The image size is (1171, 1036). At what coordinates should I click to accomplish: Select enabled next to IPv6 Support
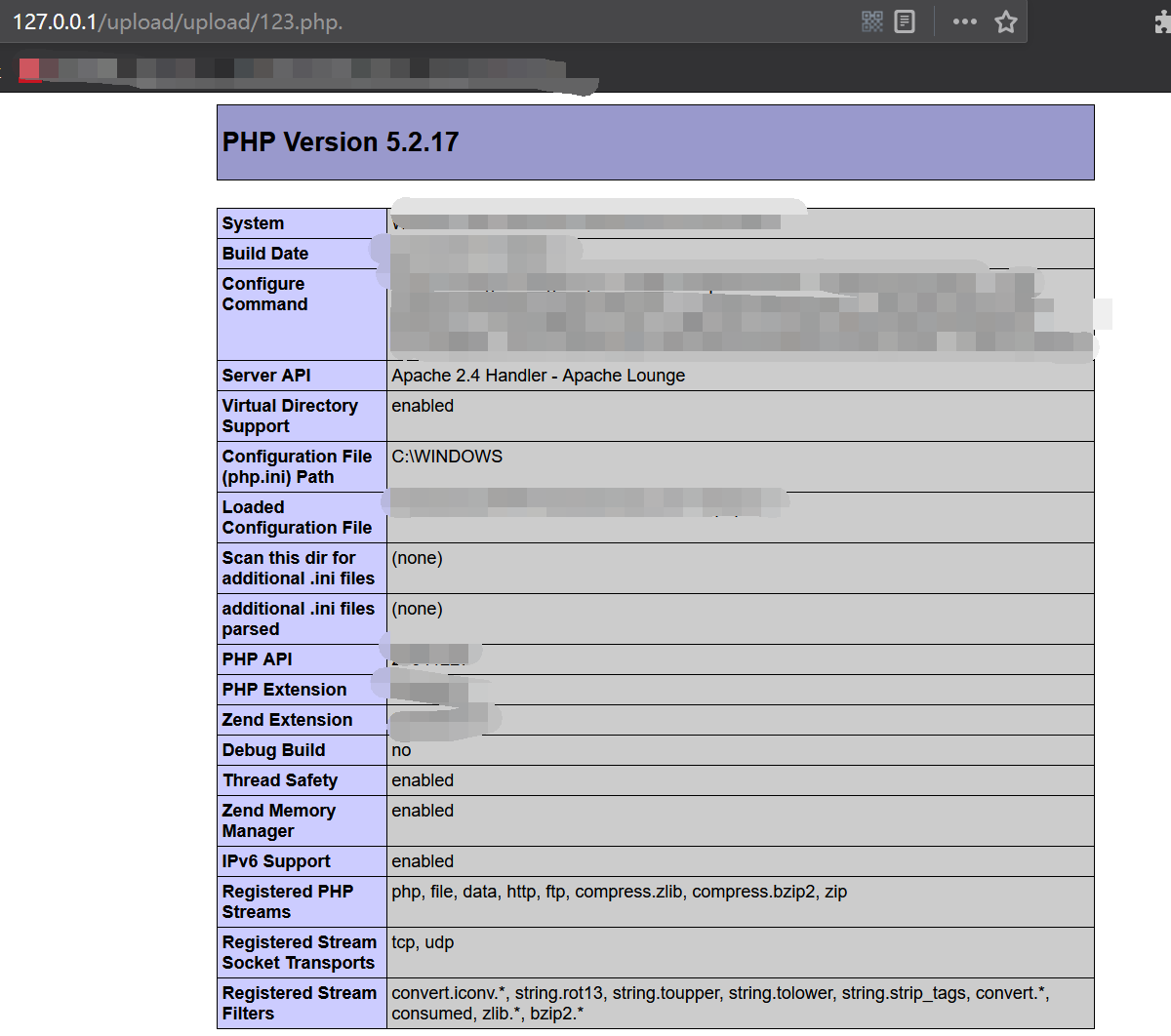pyautogui.click(x=423, y=861)
